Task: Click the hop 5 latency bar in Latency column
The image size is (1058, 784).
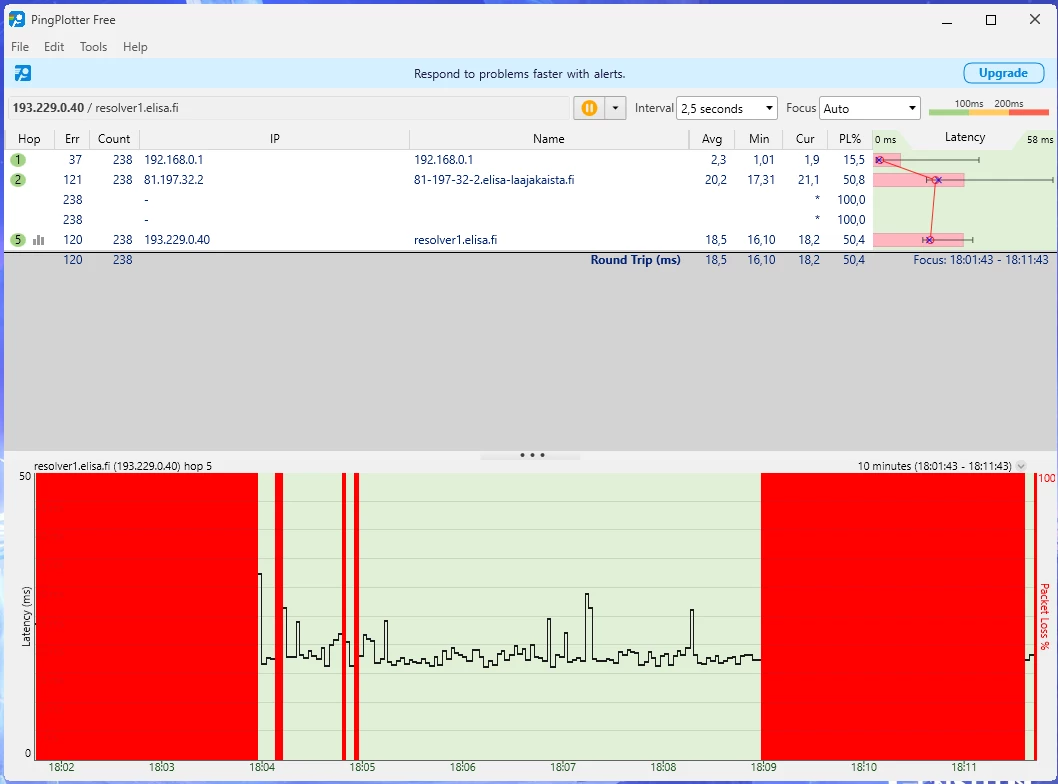Action: tap(918, 240)
